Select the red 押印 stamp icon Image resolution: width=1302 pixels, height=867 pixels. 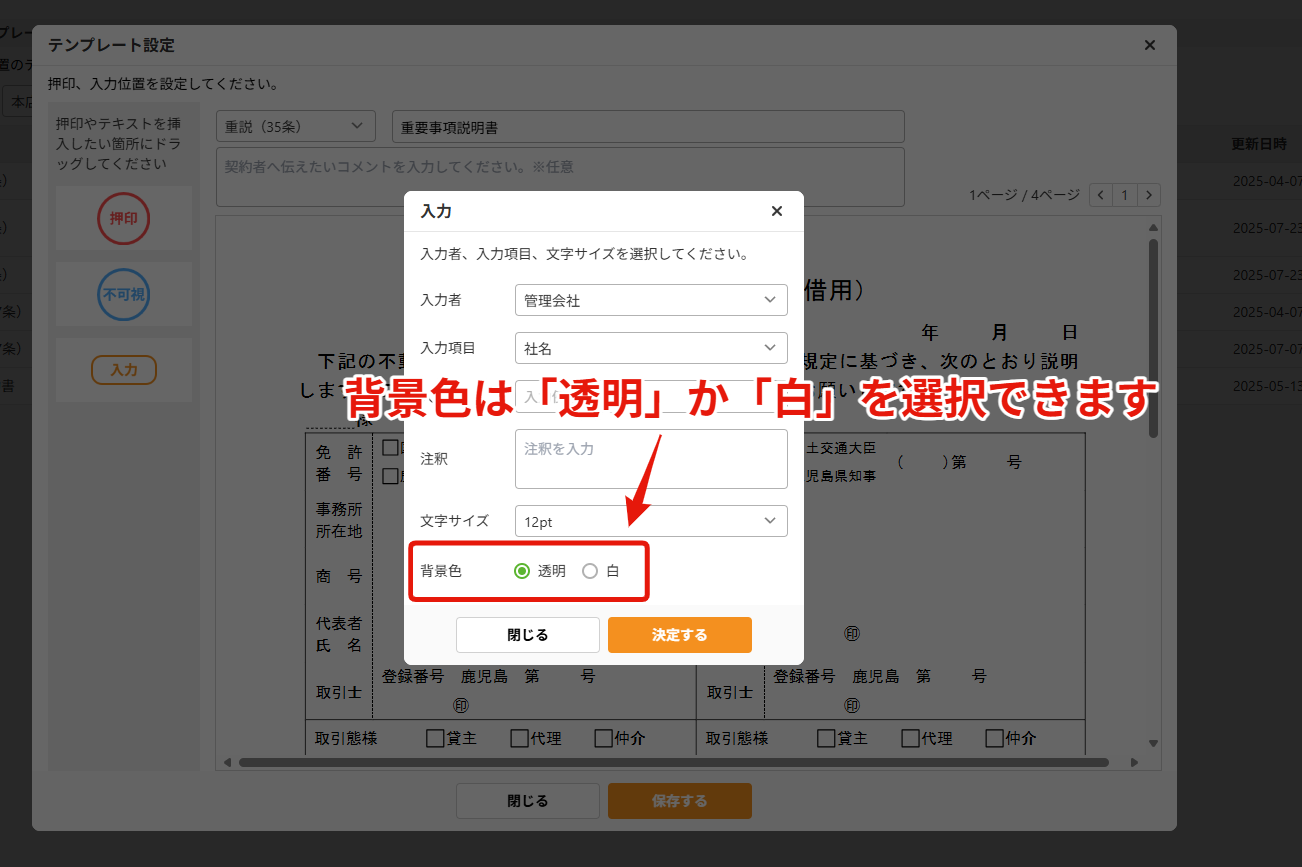pos(123,218)
